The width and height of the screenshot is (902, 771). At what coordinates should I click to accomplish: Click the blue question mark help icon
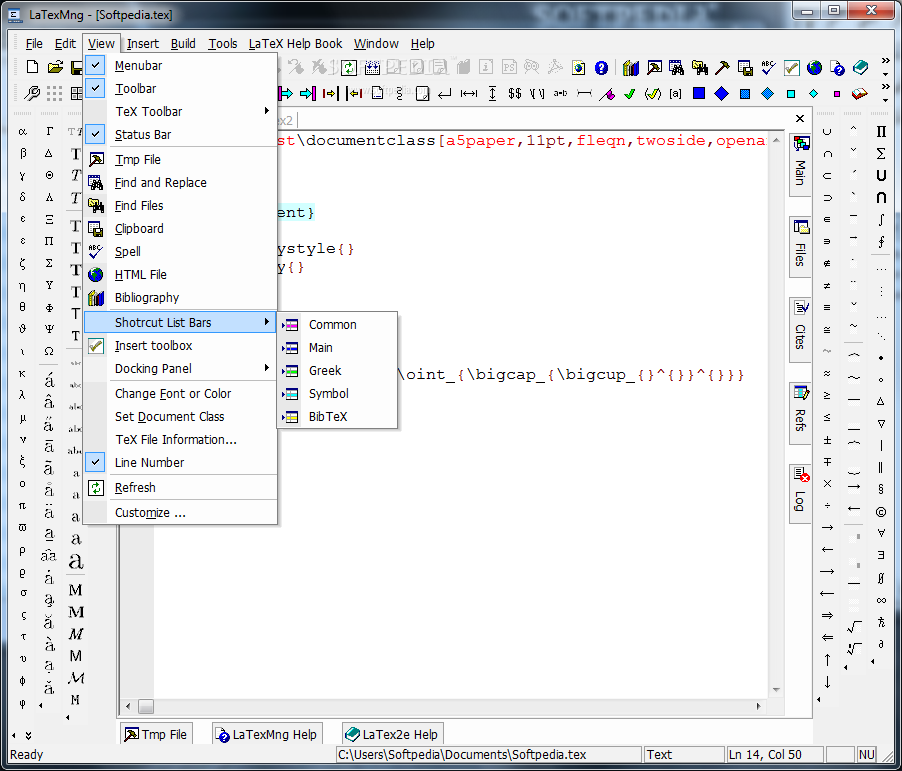601,68
